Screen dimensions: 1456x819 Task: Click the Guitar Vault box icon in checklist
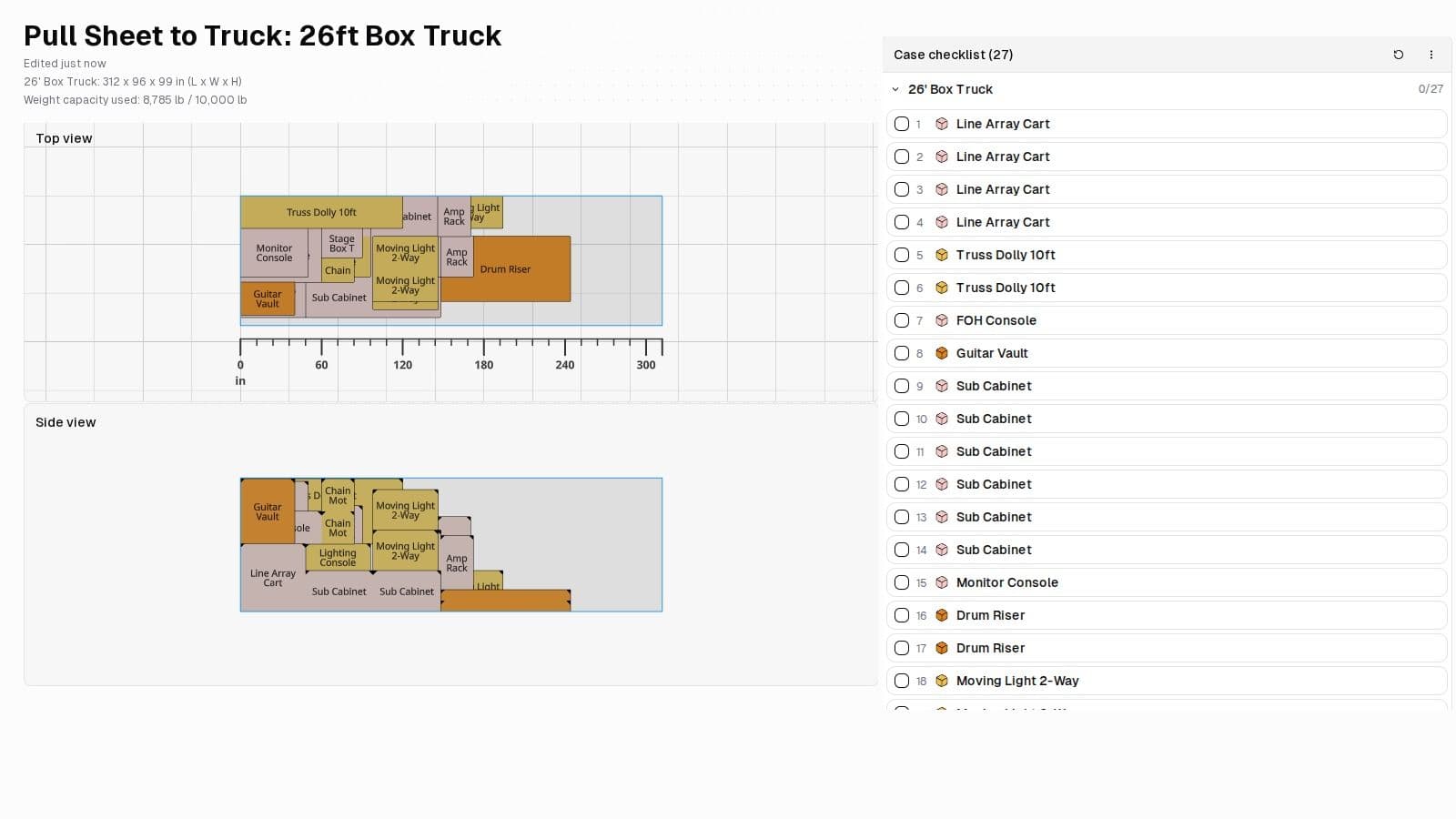942,353
